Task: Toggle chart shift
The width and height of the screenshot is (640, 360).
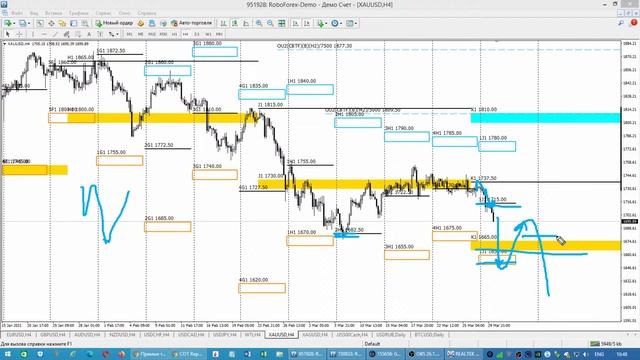Action: click(307, 23)
